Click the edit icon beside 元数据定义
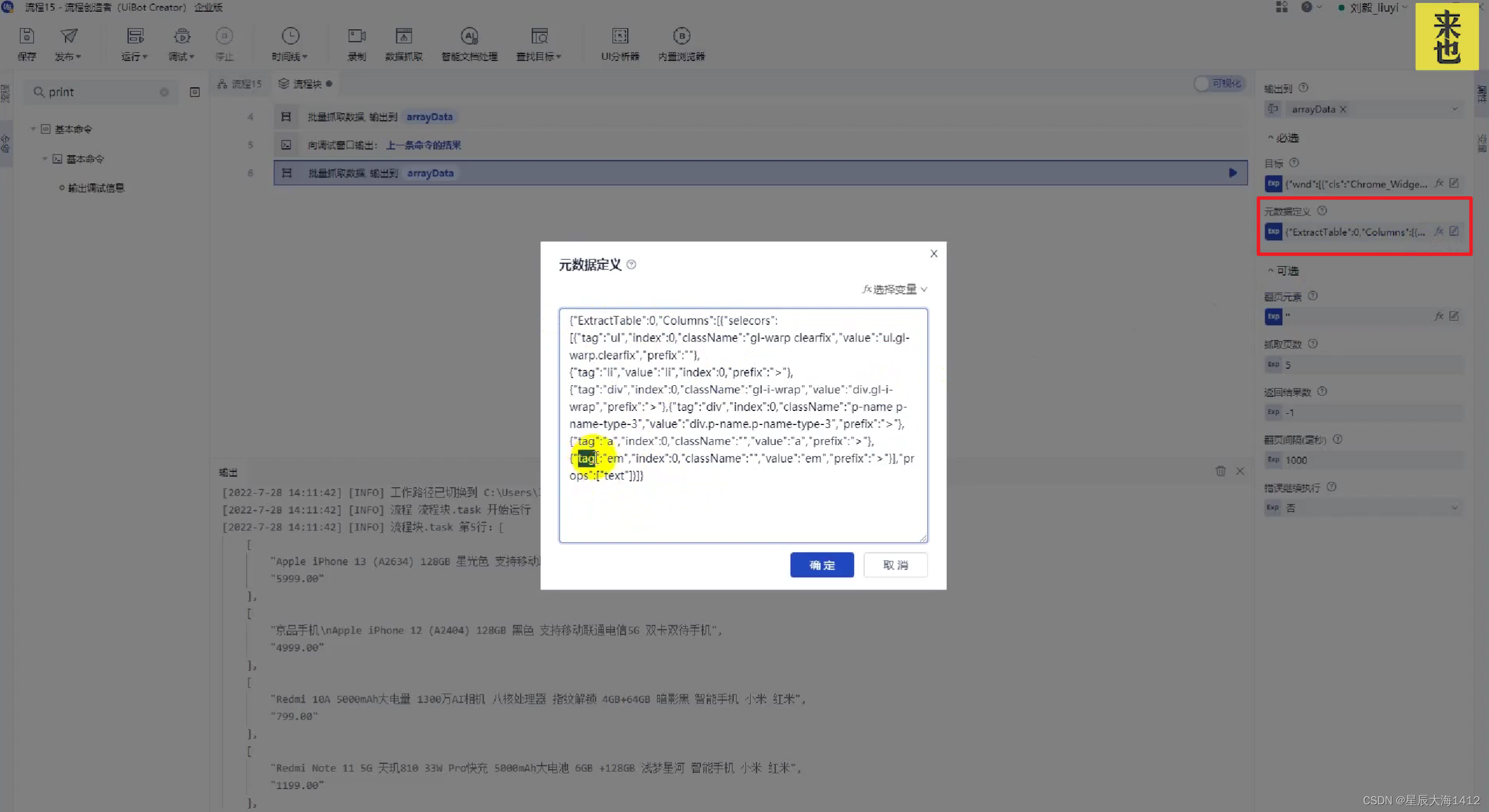 tap(1454, 231)
